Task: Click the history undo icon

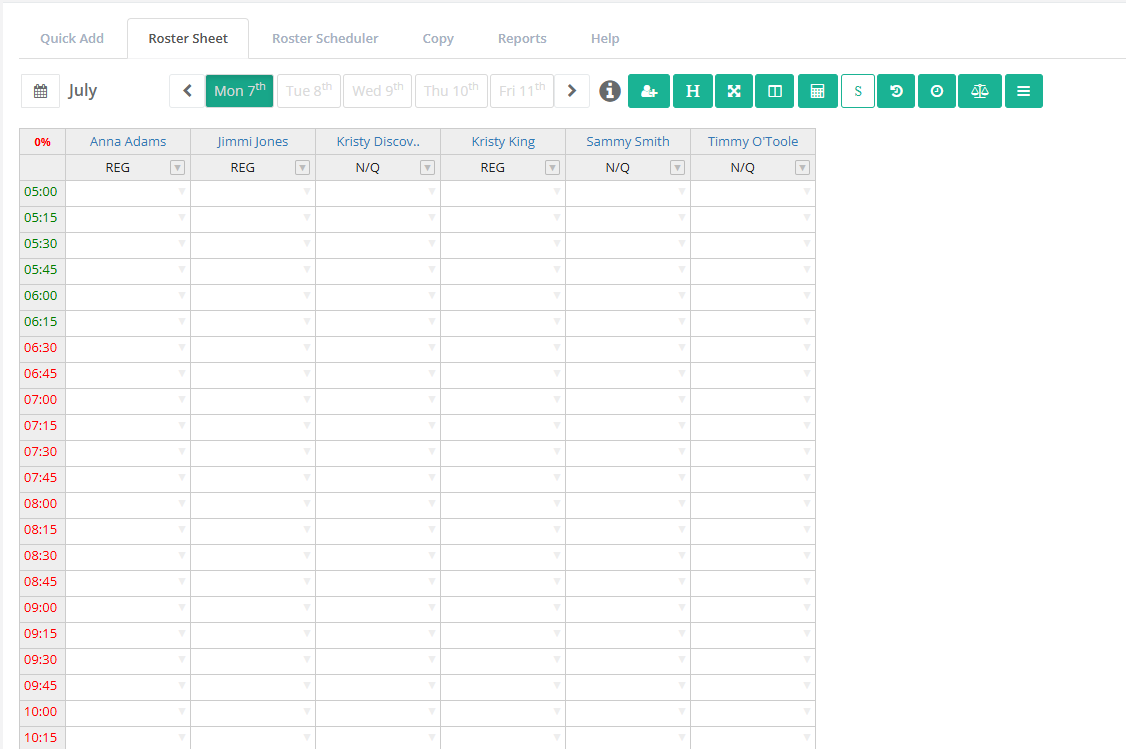Action: pos(896,91)
